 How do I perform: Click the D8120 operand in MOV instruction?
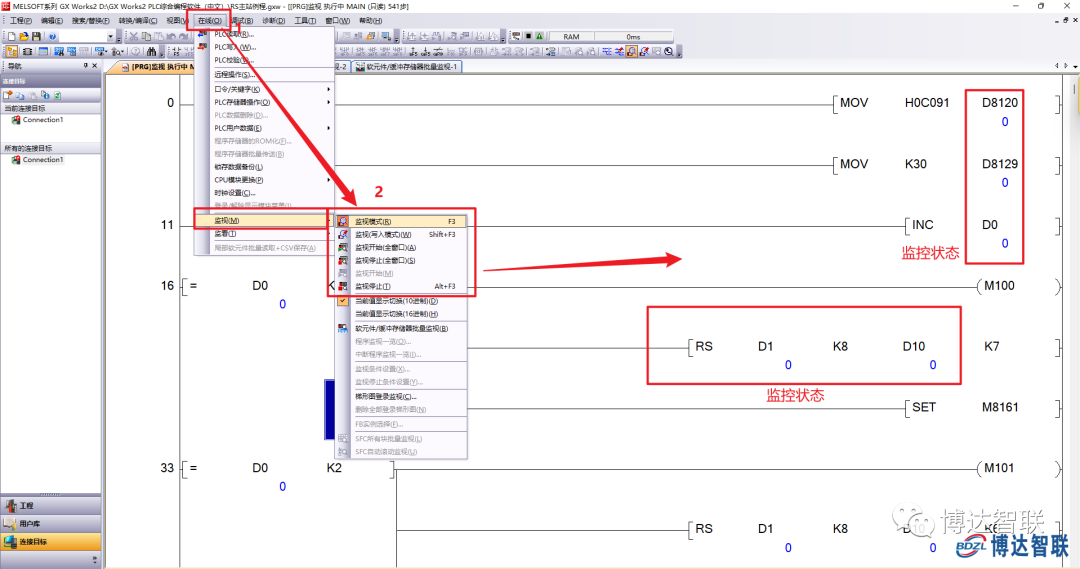pos(999,103)
